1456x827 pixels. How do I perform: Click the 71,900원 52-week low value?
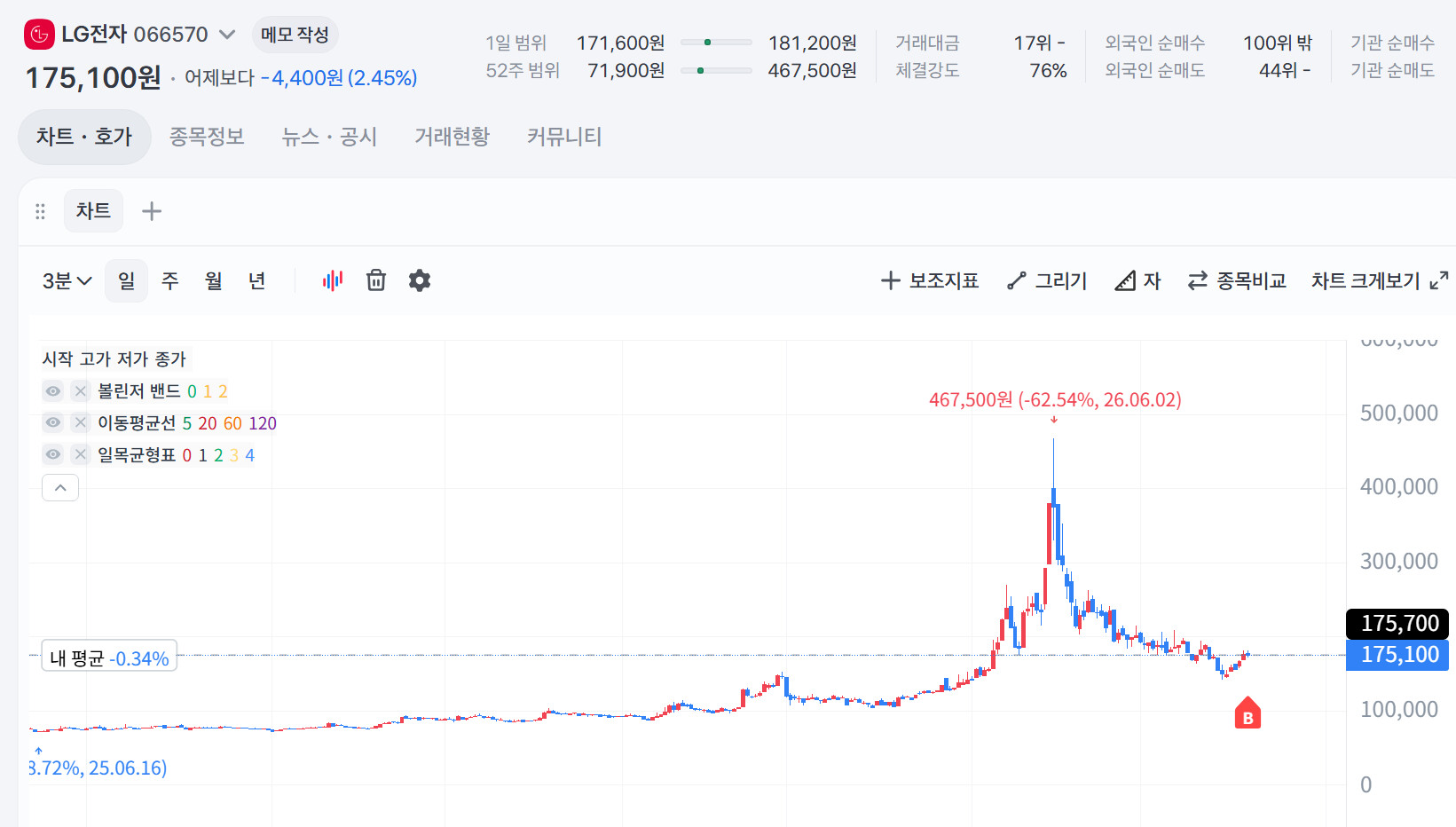626,70
